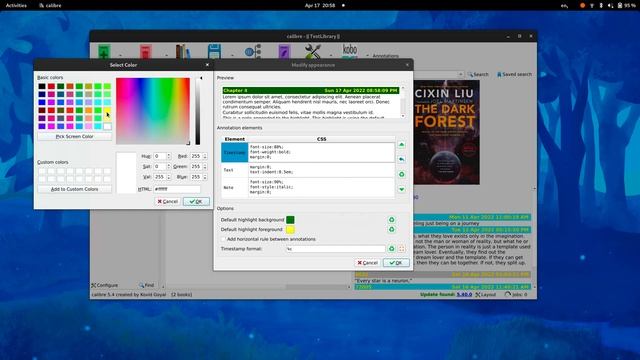Click the blue undo arrow beside CSS table
This screenshot has height=360, width=640.
(x=402, y=159)
